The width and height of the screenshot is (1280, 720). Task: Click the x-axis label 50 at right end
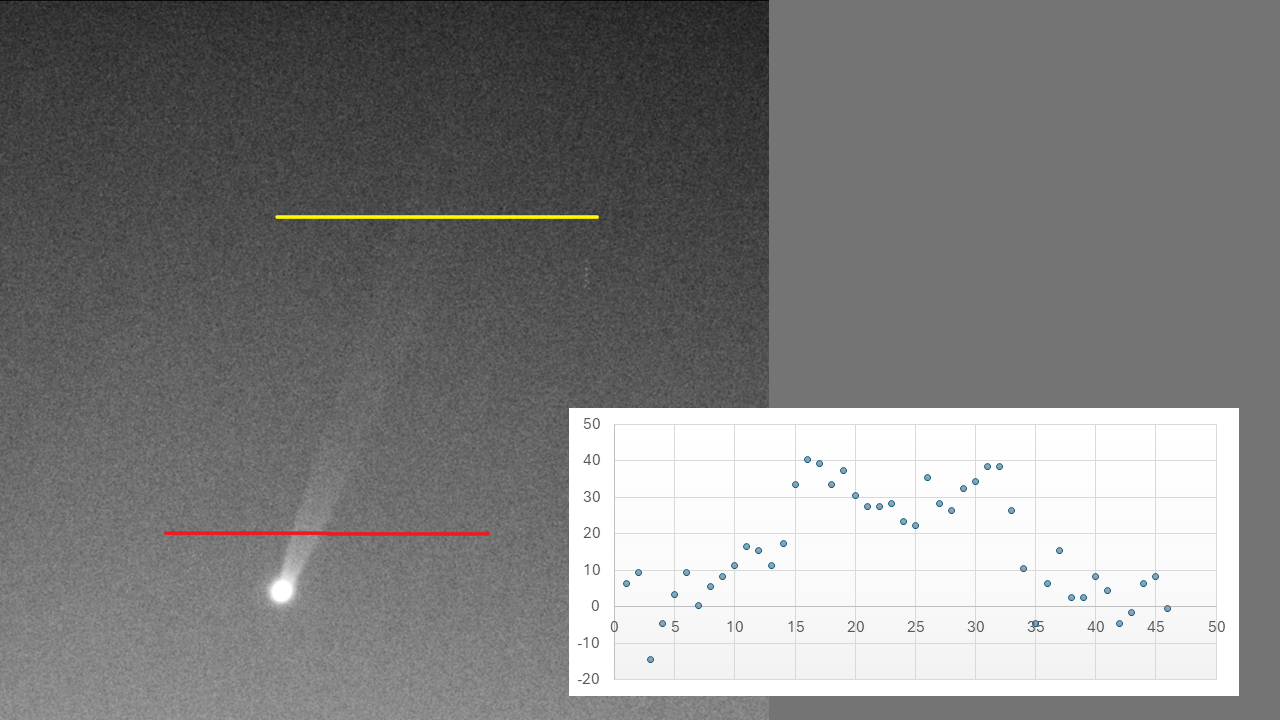pos(1216,627)
